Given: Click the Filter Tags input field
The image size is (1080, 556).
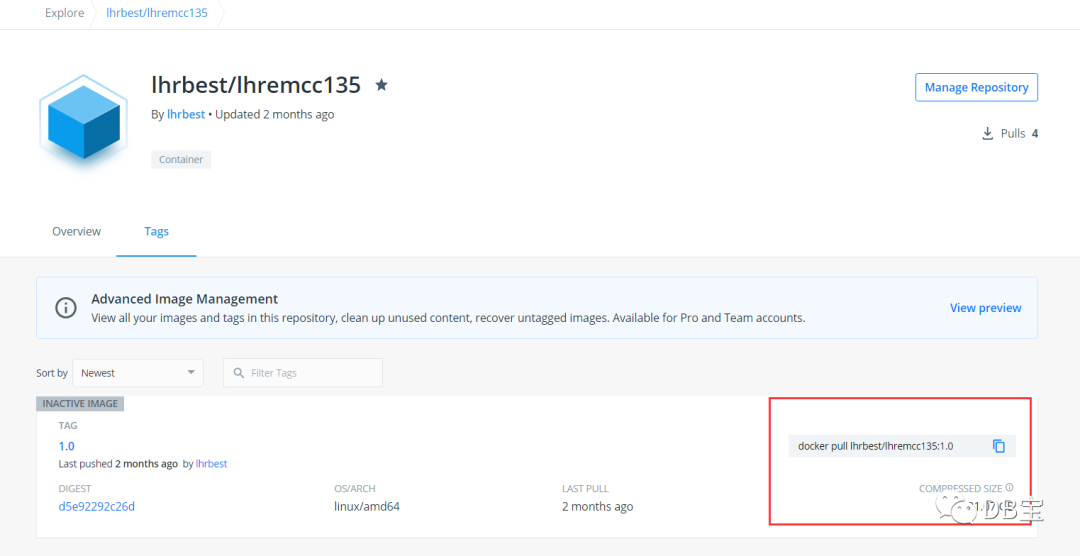Looking at the screenshot, I should tap(310, 373).
